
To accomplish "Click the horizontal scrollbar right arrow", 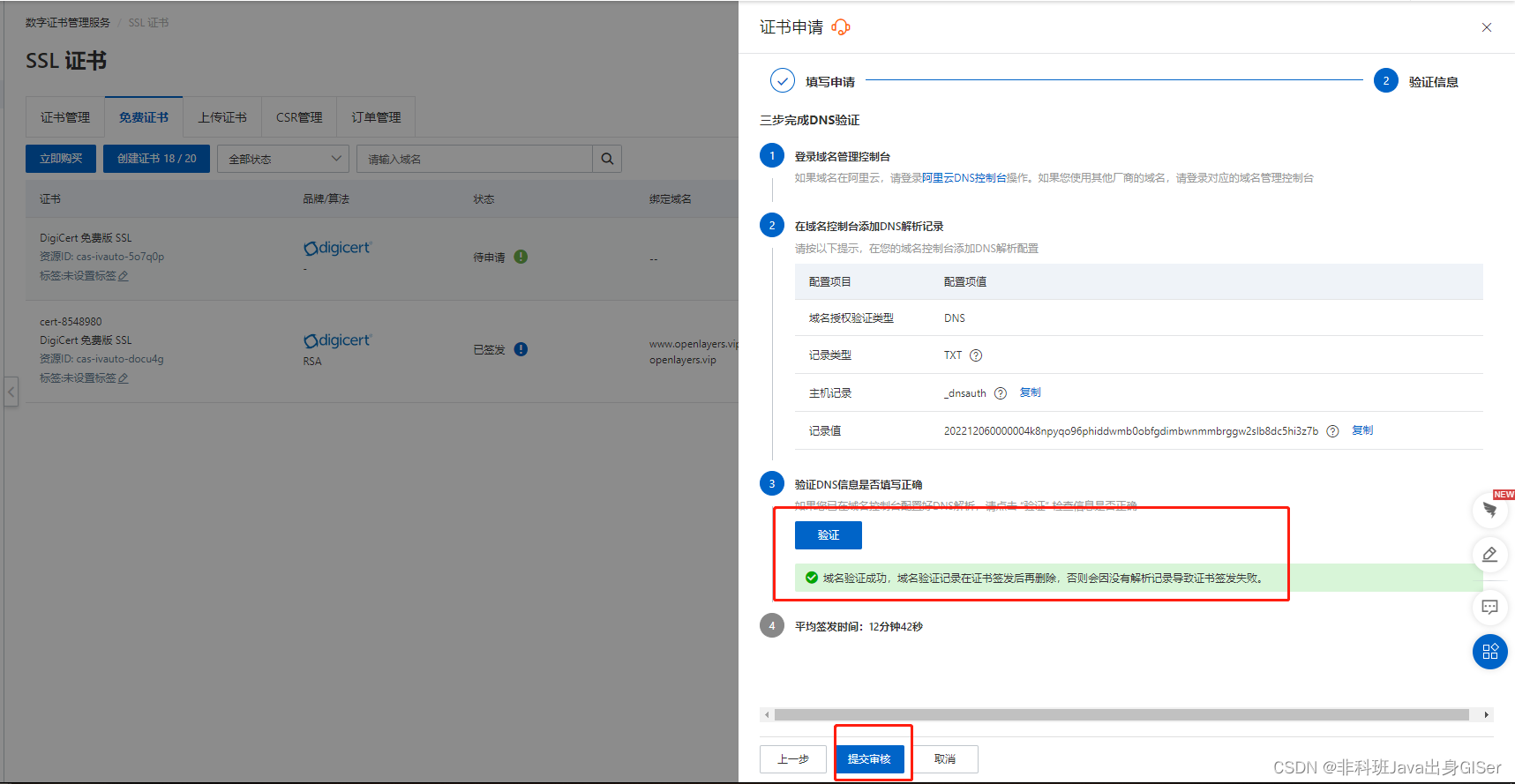I will tap(1487, 715).
